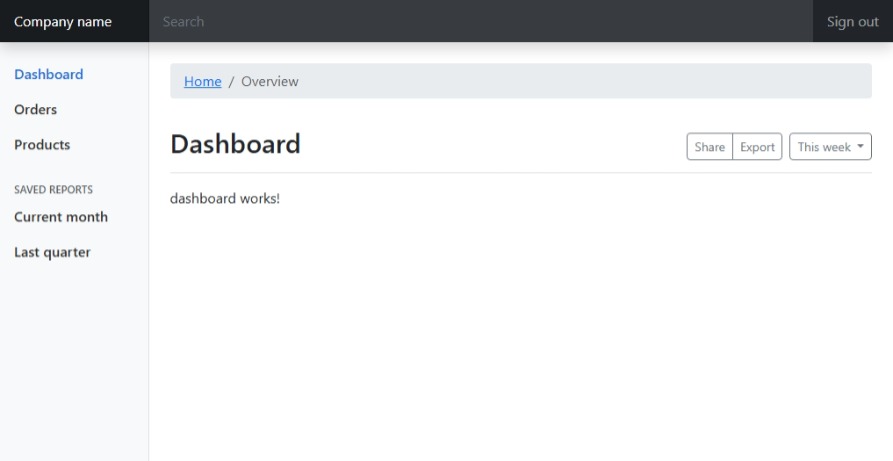Screen dimensions: 893x461
Task: Click the caret arrow beside This week
Action: [860, 147]
